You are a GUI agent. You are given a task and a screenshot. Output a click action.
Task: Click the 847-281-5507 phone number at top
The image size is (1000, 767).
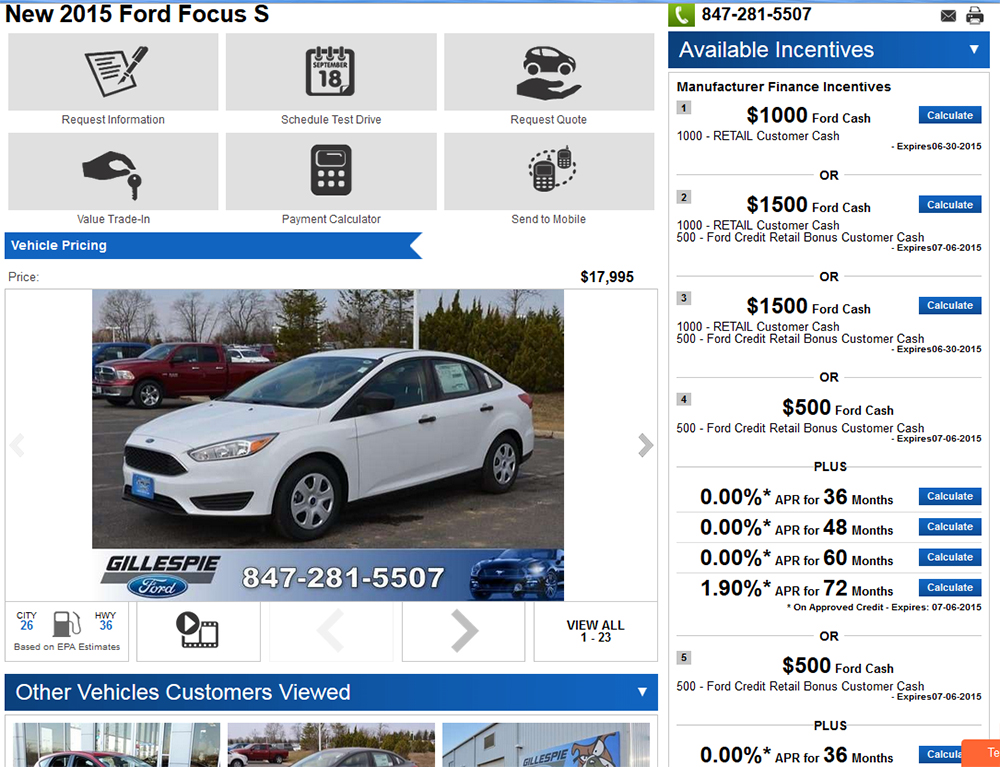(756, 14)
